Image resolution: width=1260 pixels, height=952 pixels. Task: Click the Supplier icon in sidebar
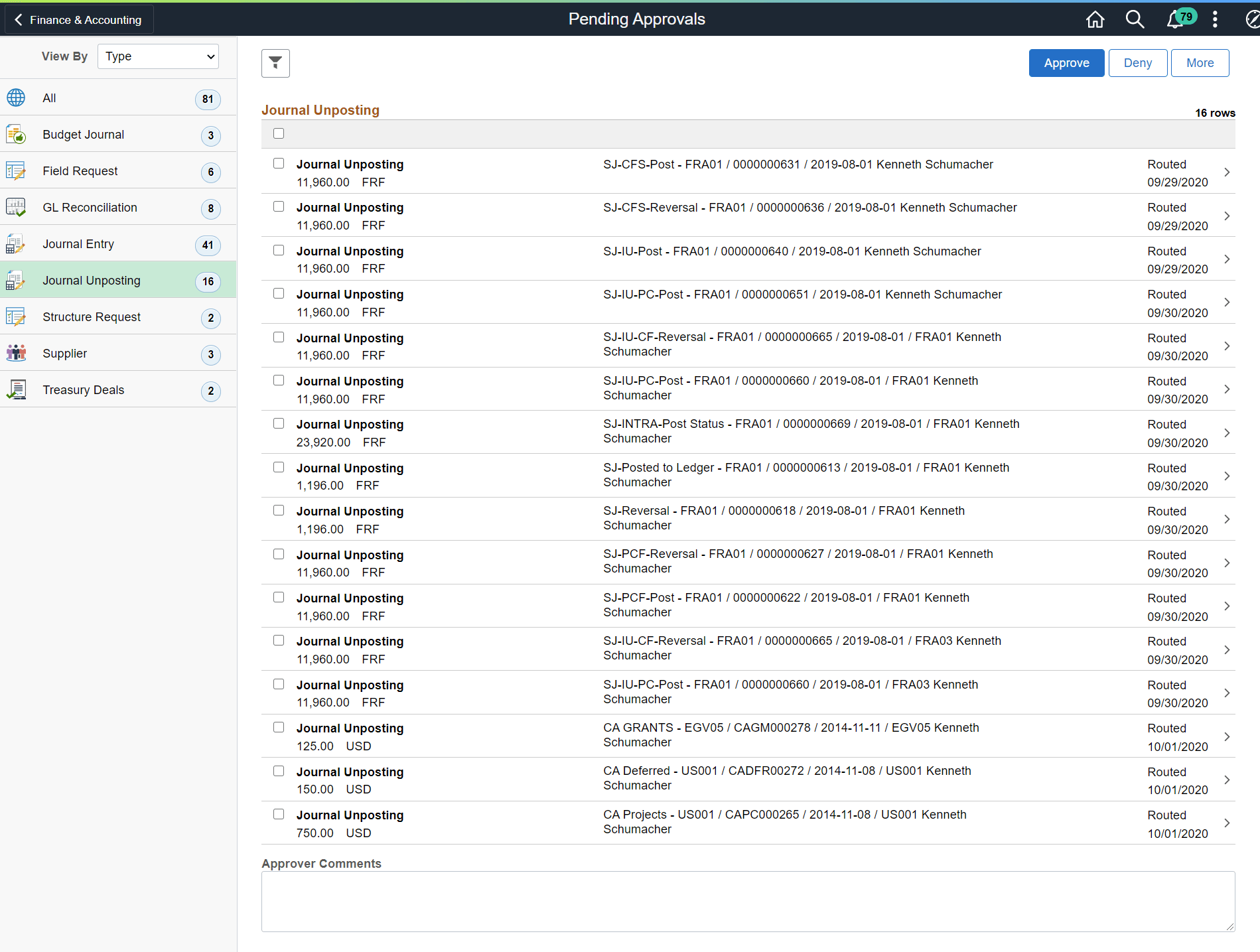pos(16,352)
